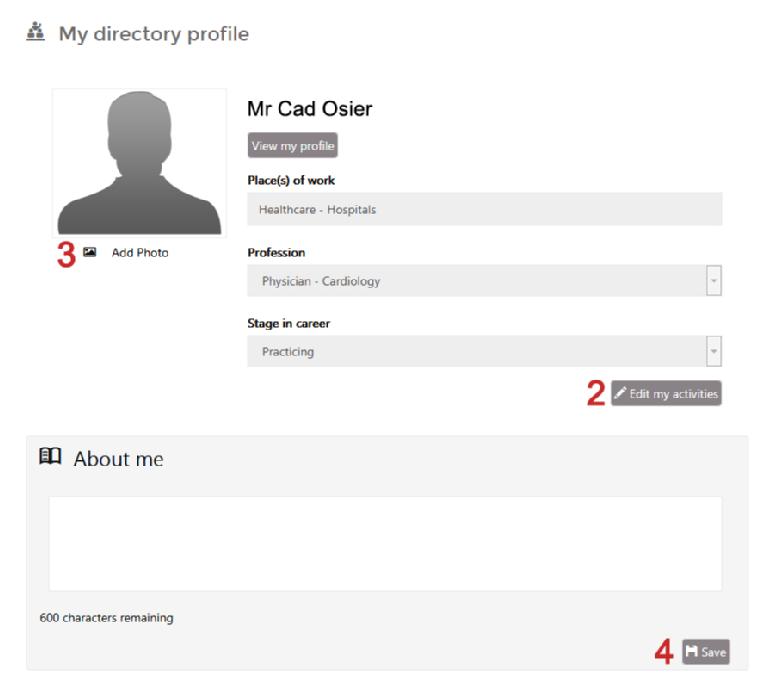Expand the Profession dropdown arrow
Screen dimensions: 765x681
[714, 281]
